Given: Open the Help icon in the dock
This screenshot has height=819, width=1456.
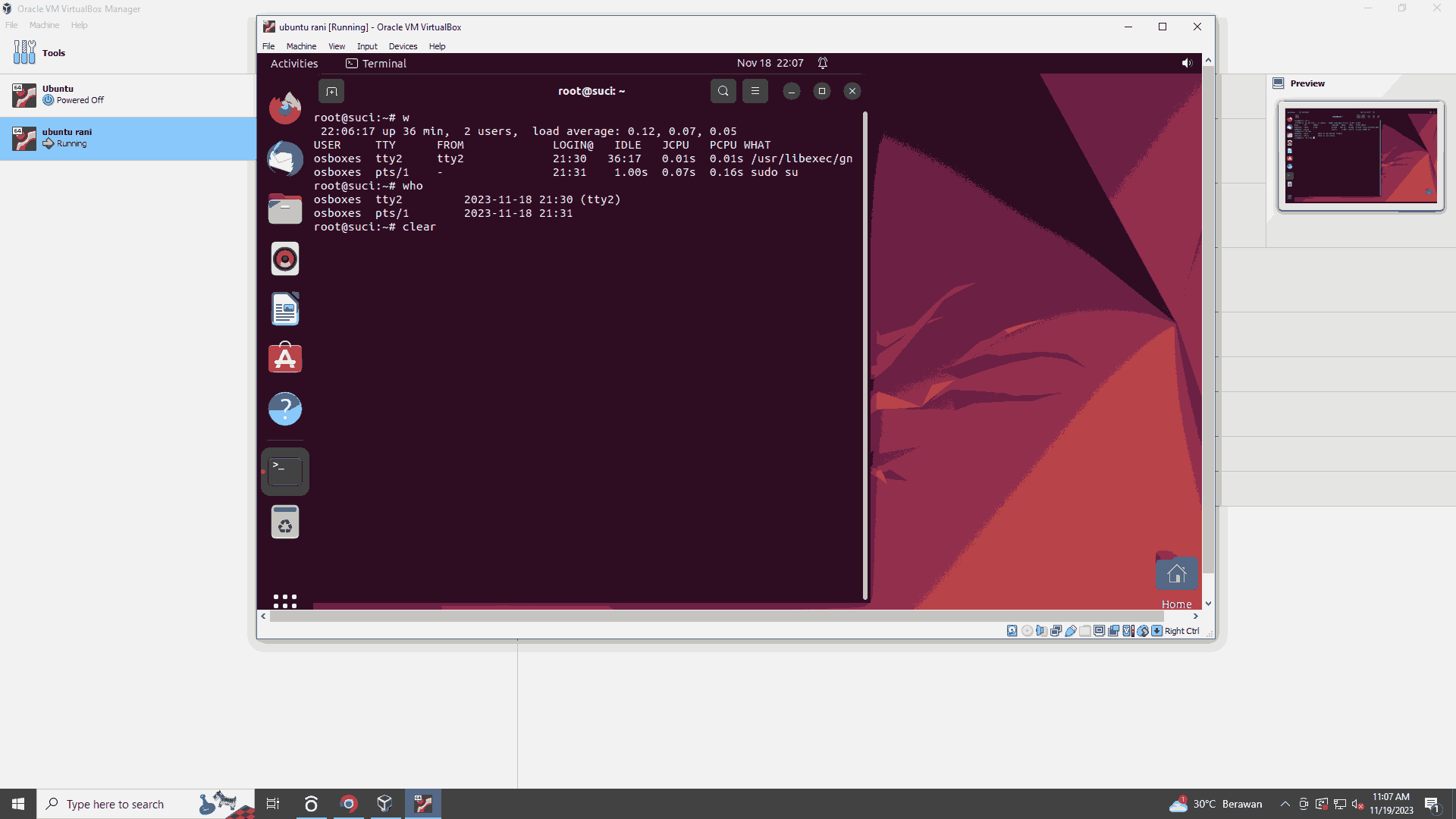Looking at the screenshot, I should coord(285,409).
